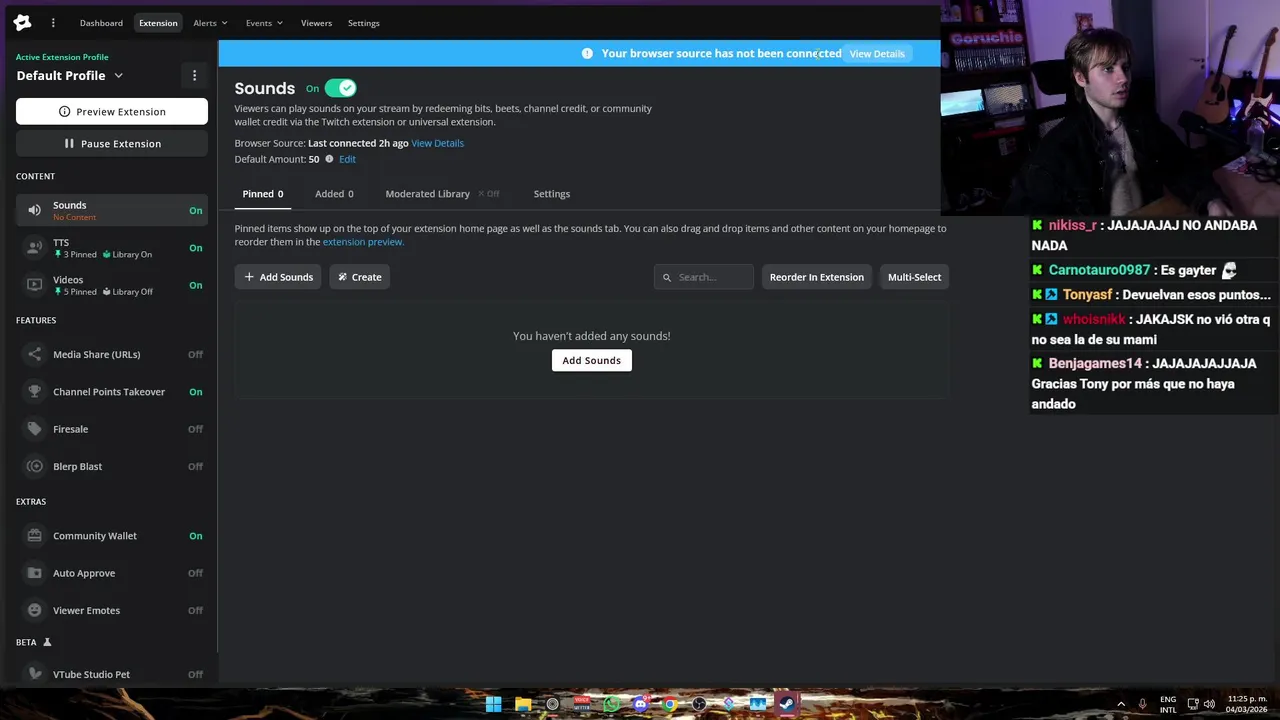Open the Alerts dropdown menu
The image size is (1280, 720).
click(x=210, y=23)
